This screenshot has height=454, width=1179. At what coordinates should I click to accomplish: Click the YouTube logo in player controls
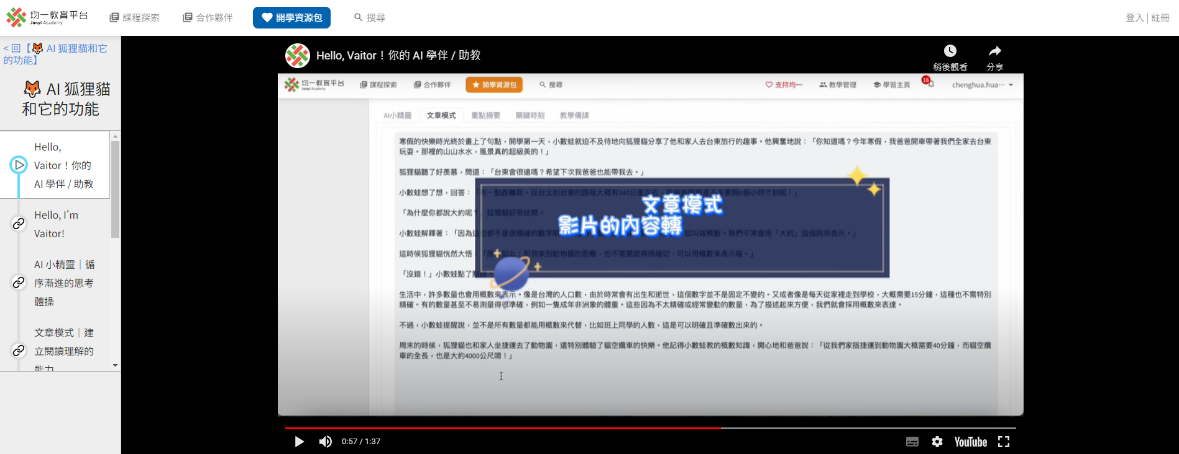click(x=970, y=442)
